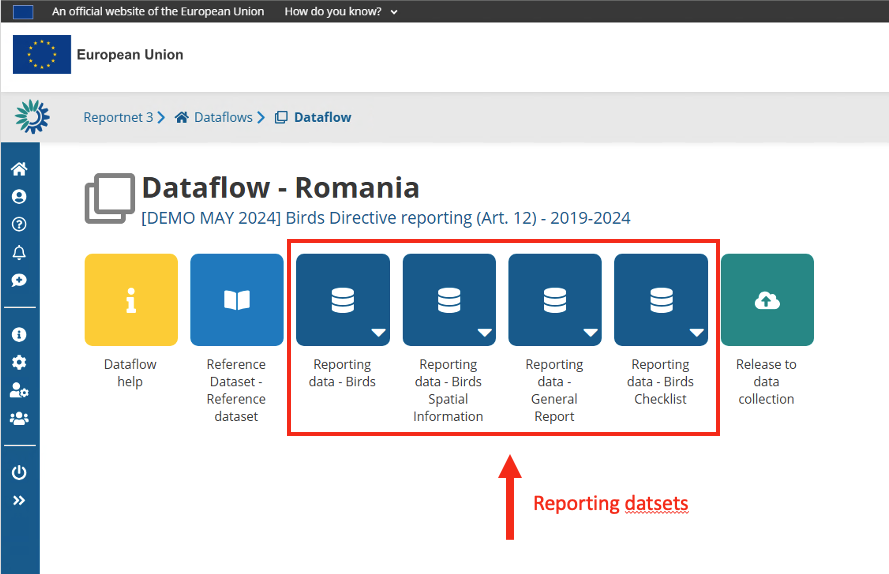Open Reference Dataset book tile
The height and width of the screenshot is (574, 889).
pyautogui.click(x=236, y=299)
